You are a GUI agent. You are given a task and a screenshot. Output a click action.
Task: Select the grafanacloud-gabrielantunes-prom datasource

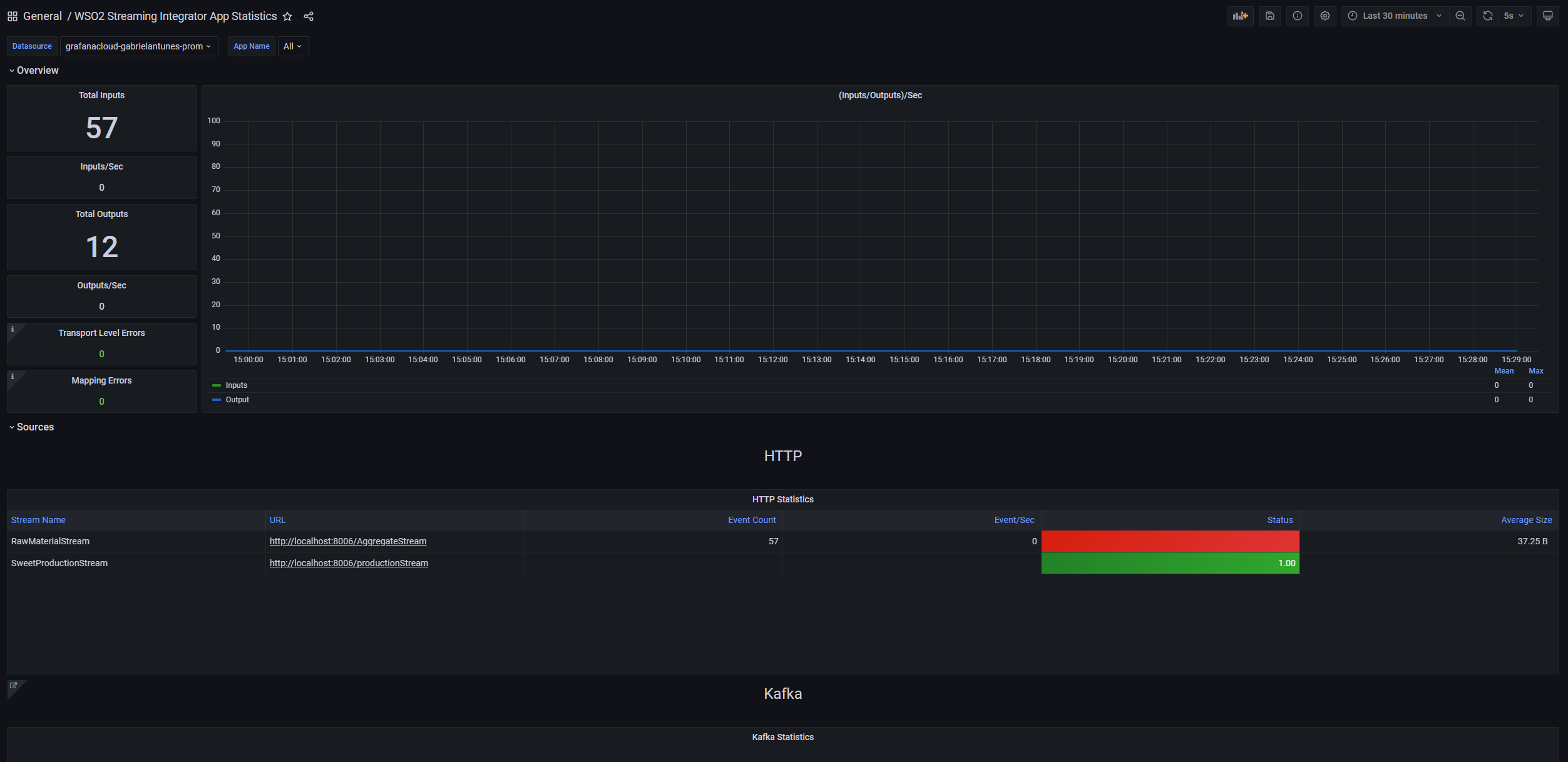pyautogui.click(x=138, y=46)
